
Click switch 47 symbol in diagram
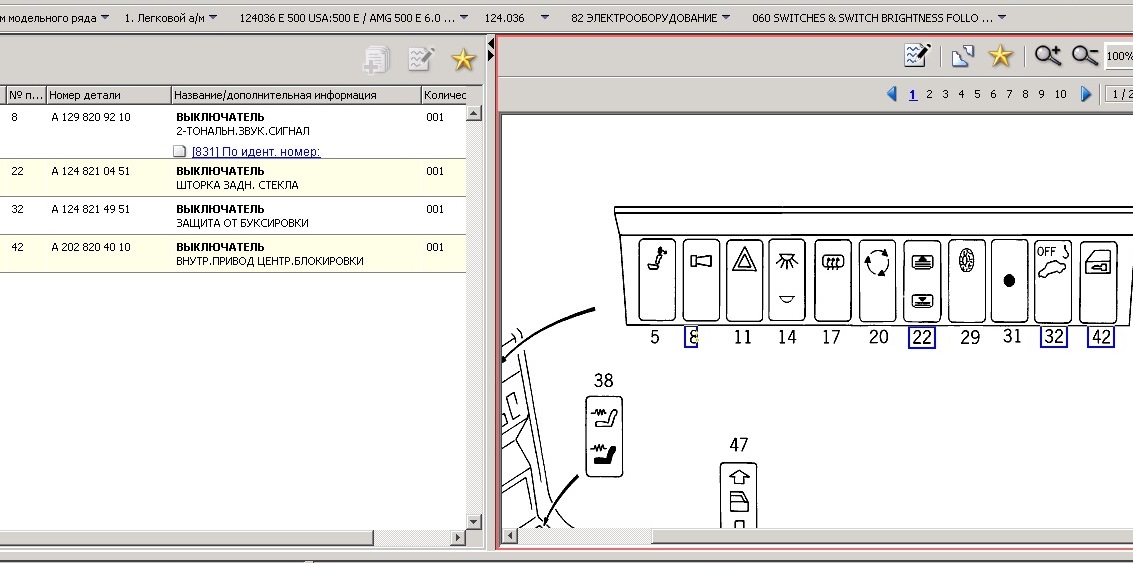coord(738,495)
